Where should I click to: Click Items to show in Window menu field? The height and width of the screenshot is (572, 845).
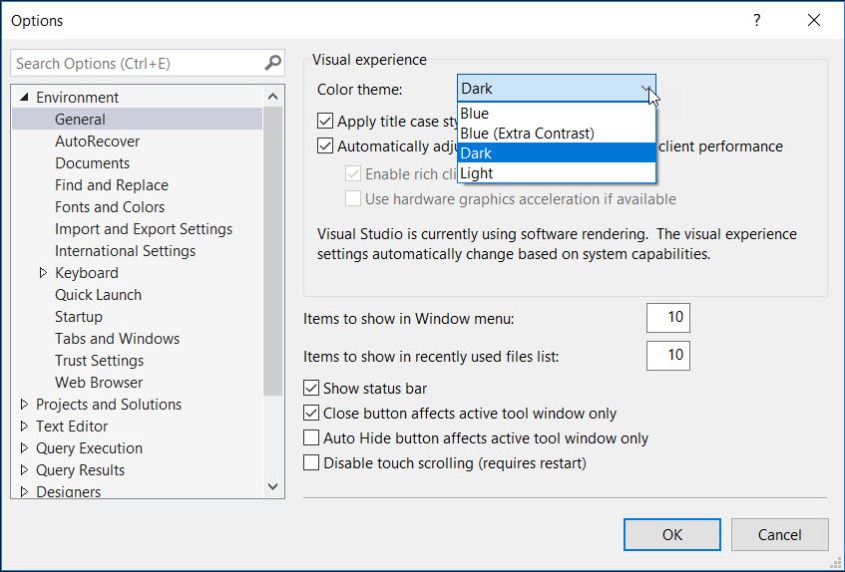click(x=668, y=319)
